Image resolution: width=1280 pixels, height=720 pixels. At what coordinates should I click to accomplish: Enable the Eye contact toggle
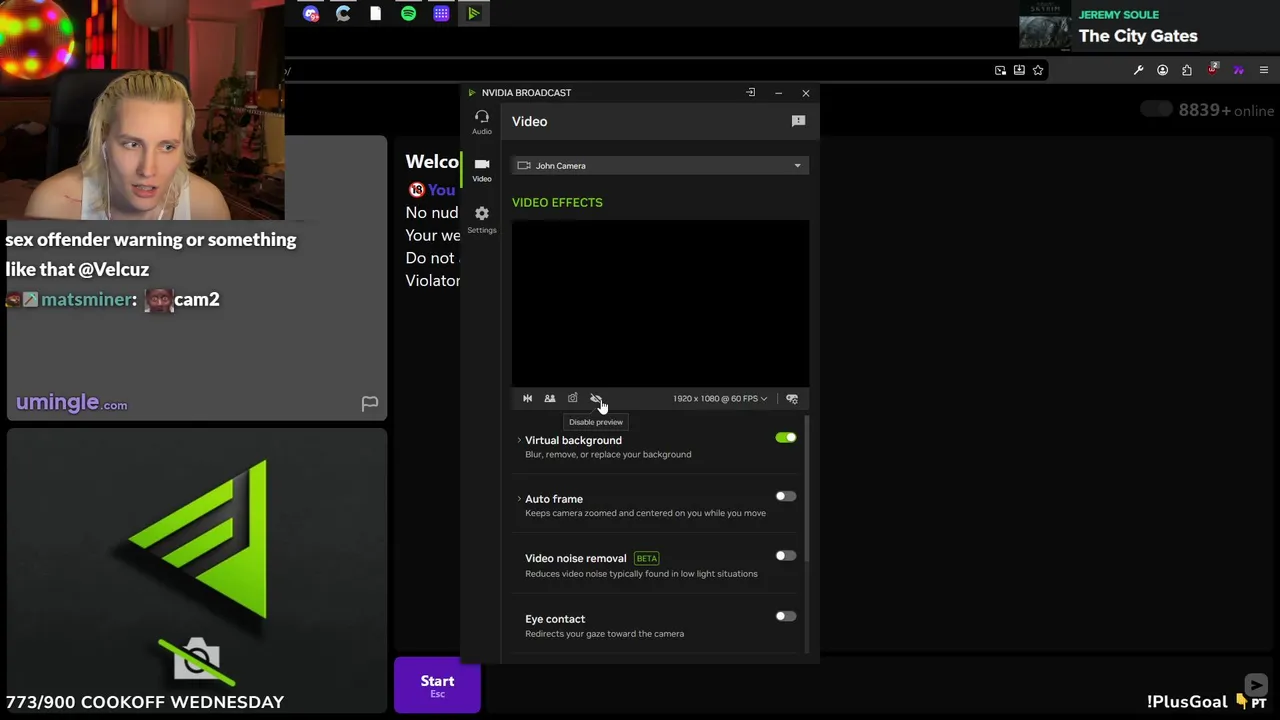pos(786,616)
